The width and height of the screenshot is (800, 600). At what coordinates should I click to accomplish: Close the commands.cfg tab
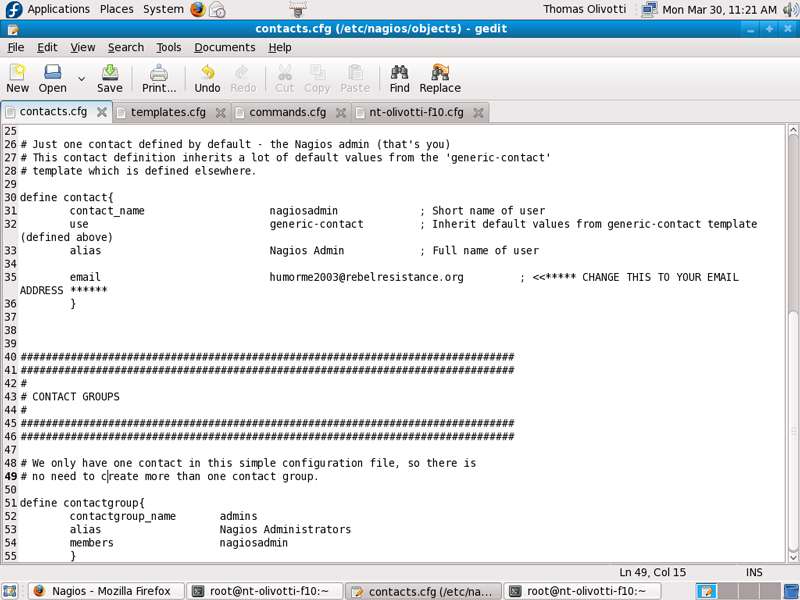point(341,113)
